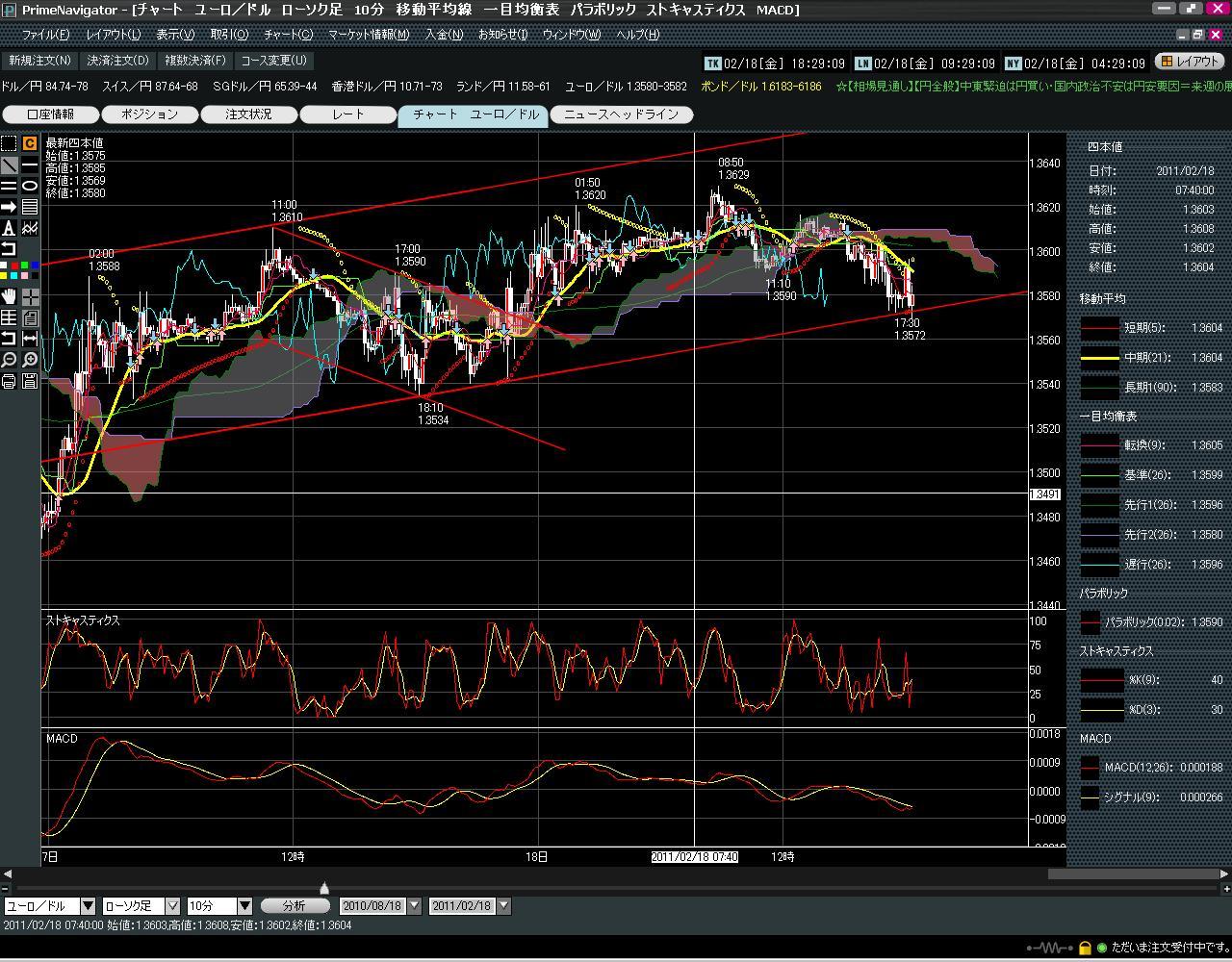This screenshot has height=962, width=1232.
Task: Open the チャート(C) menu
Action: click(288, 35)
